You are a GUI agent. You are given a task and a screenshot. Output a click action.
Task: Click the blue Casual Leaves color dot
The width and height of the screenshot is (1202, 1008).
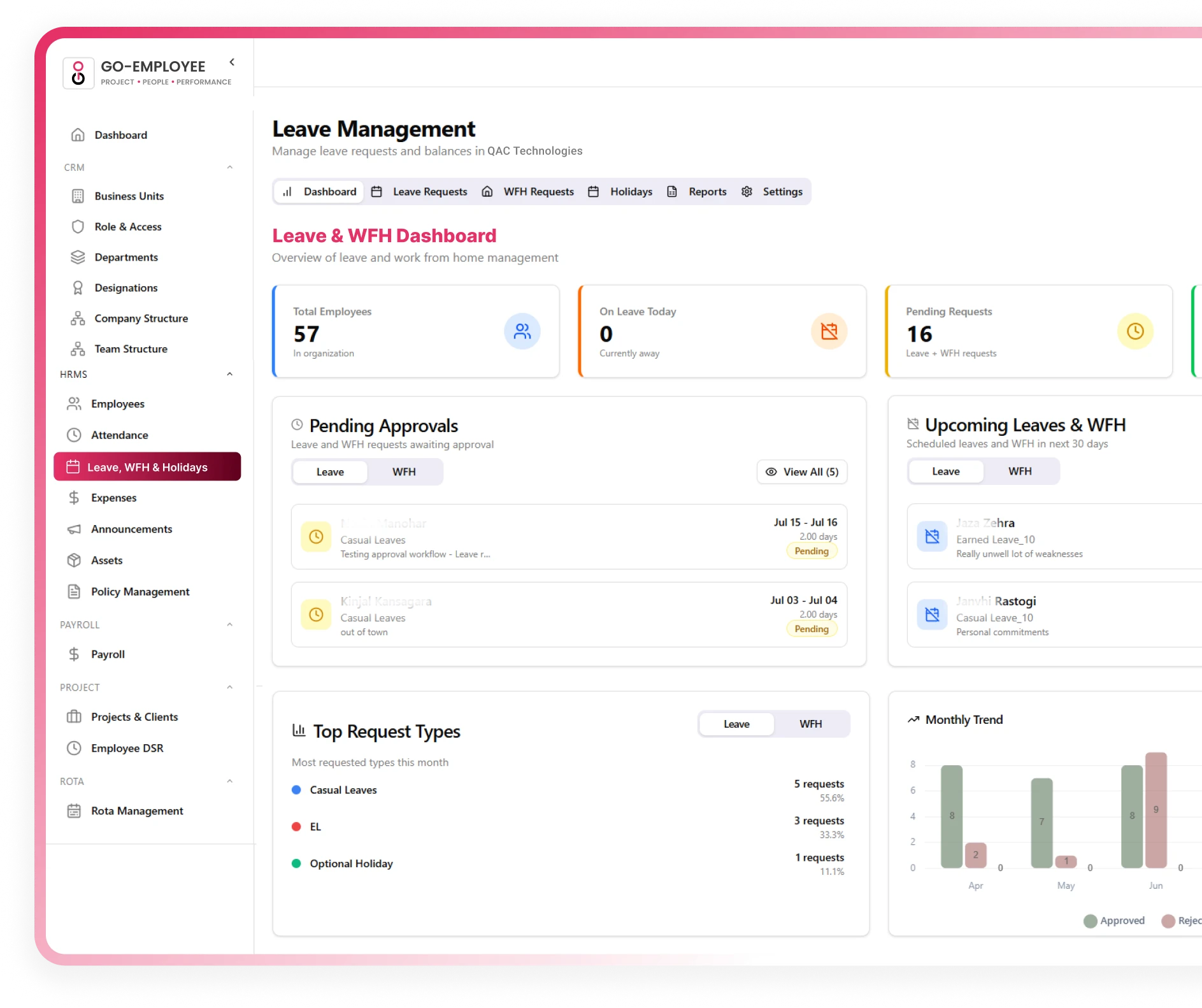296,790
